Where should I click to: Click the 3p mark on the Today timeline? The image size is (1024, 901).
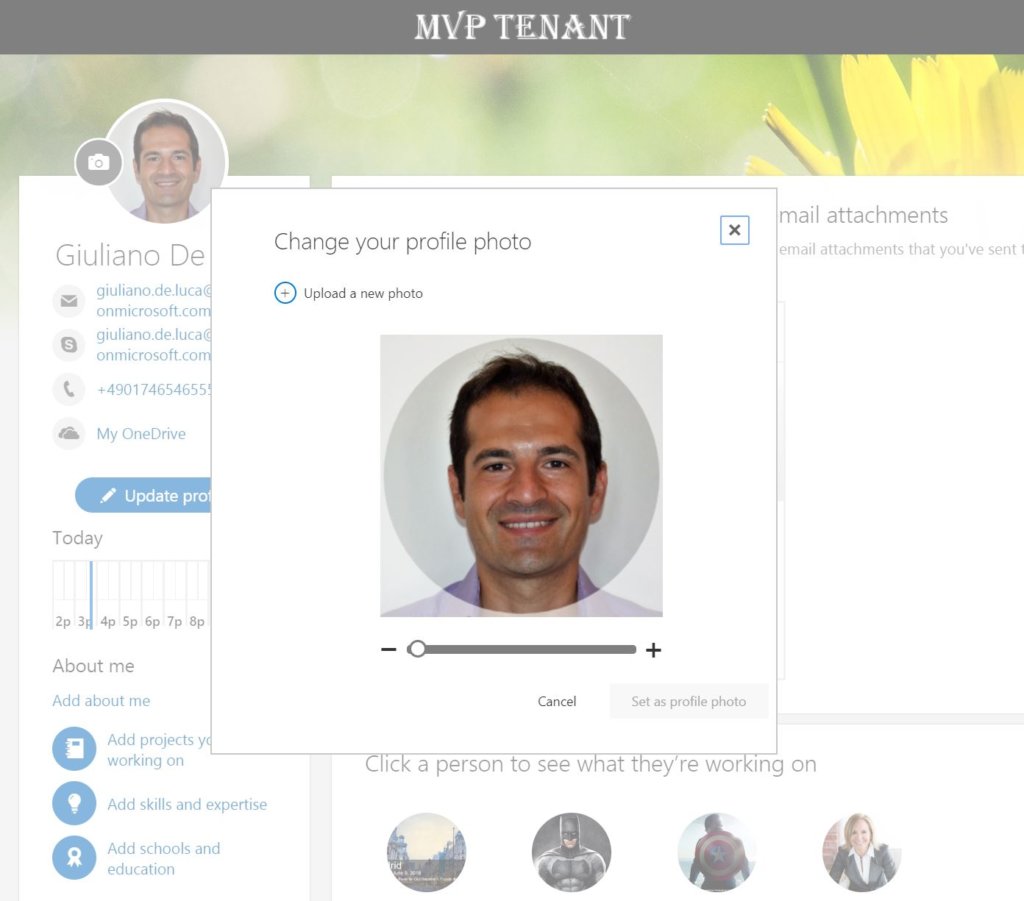coord(84,621)
